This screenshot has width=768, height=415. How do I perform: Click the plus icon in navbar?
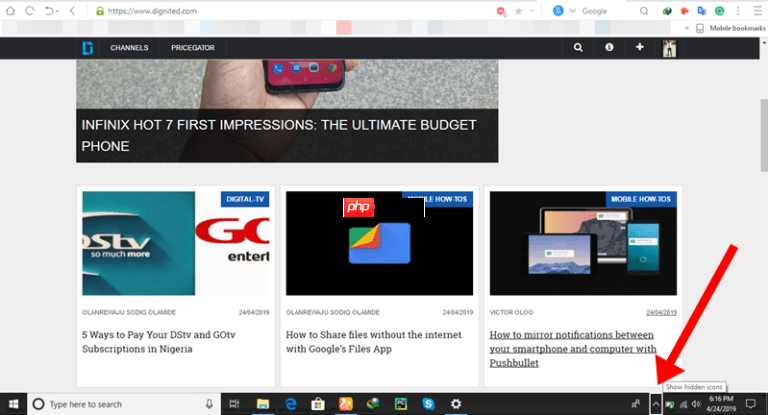[640, 47]
